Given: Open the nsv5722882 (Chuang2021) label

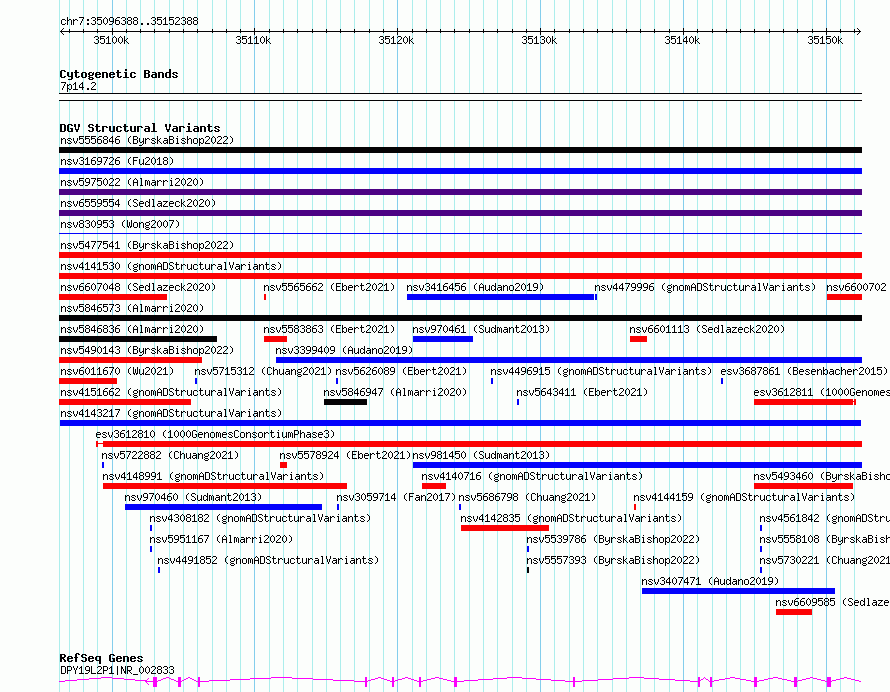Looking at the screenshot, I should click(170, 455).
